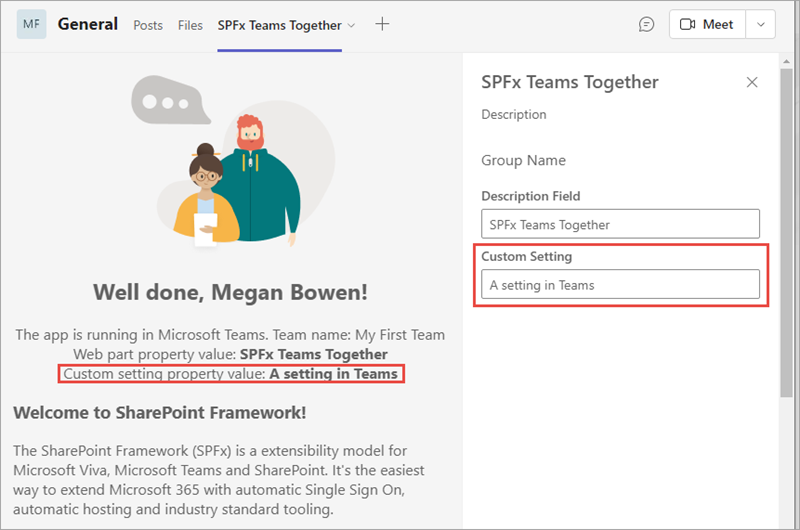Start a meeting with Meet button

(707, 24)
